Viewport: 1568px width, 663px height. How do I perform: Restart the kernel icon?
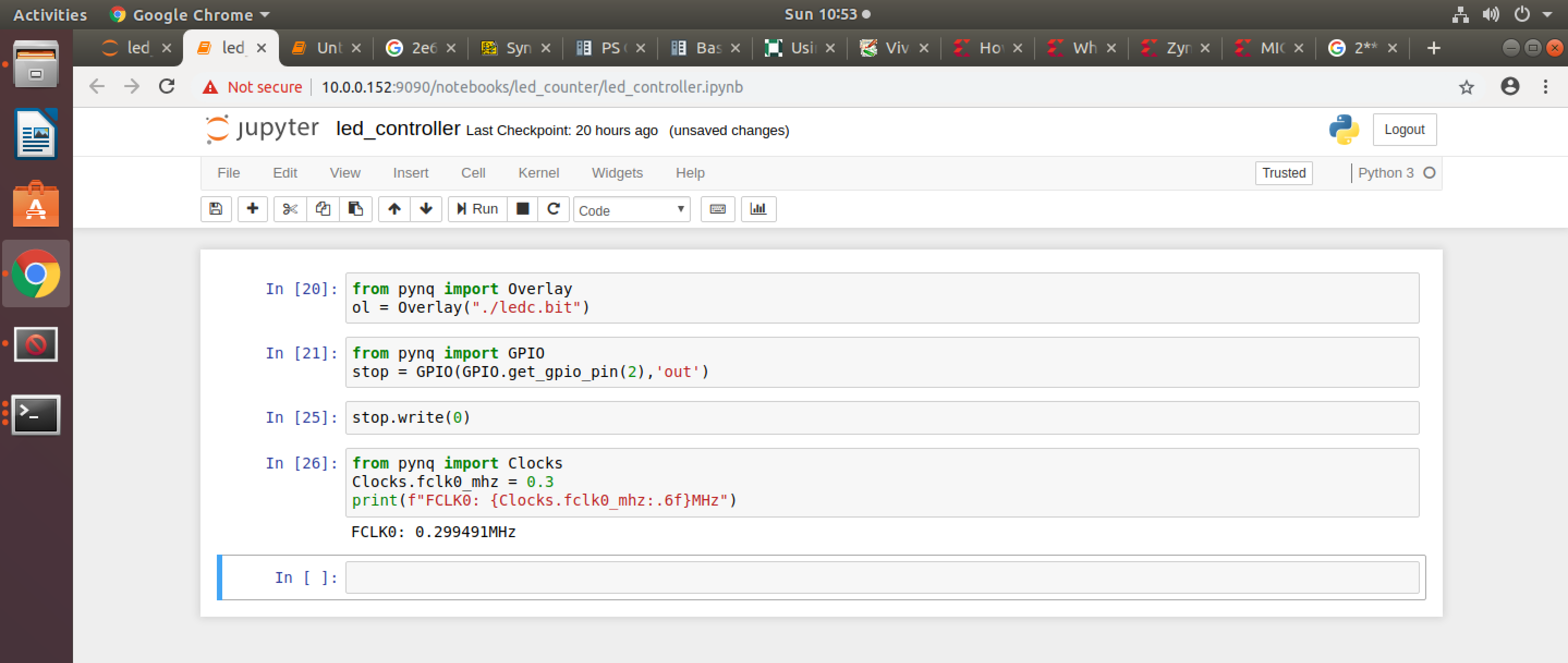pos(554,209)
